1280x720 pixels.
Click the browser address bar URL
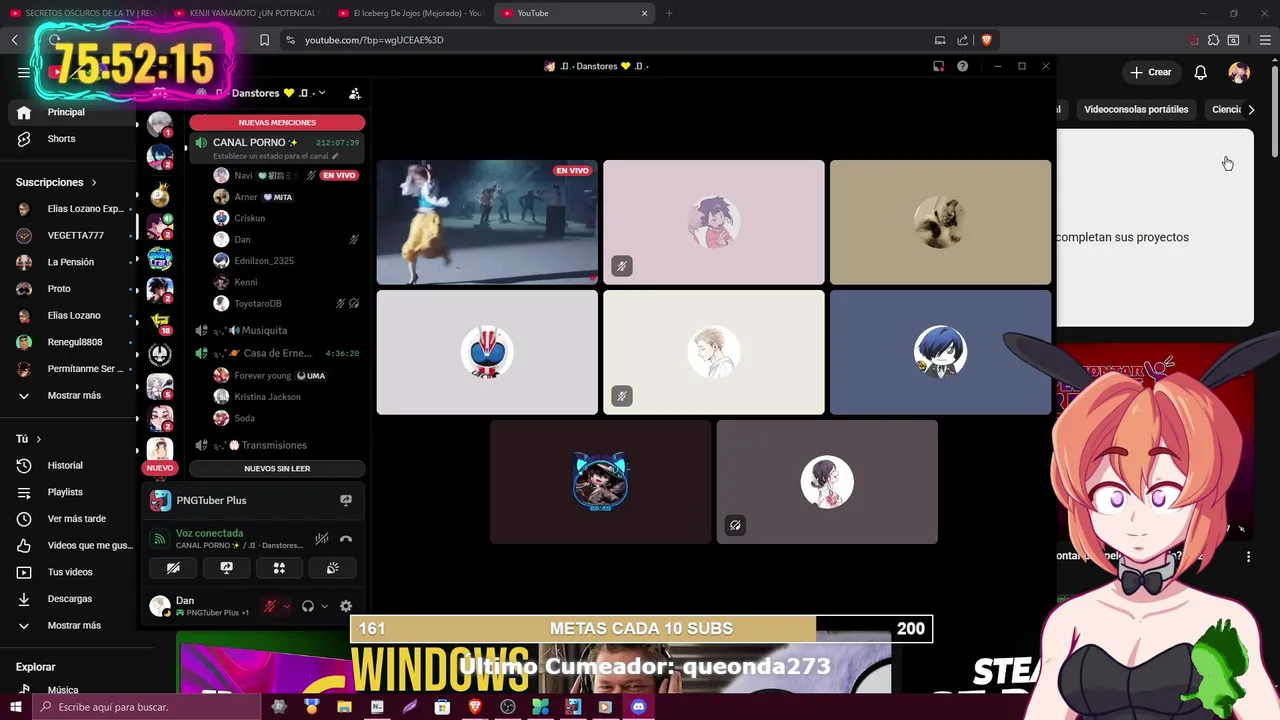point(374,40)
